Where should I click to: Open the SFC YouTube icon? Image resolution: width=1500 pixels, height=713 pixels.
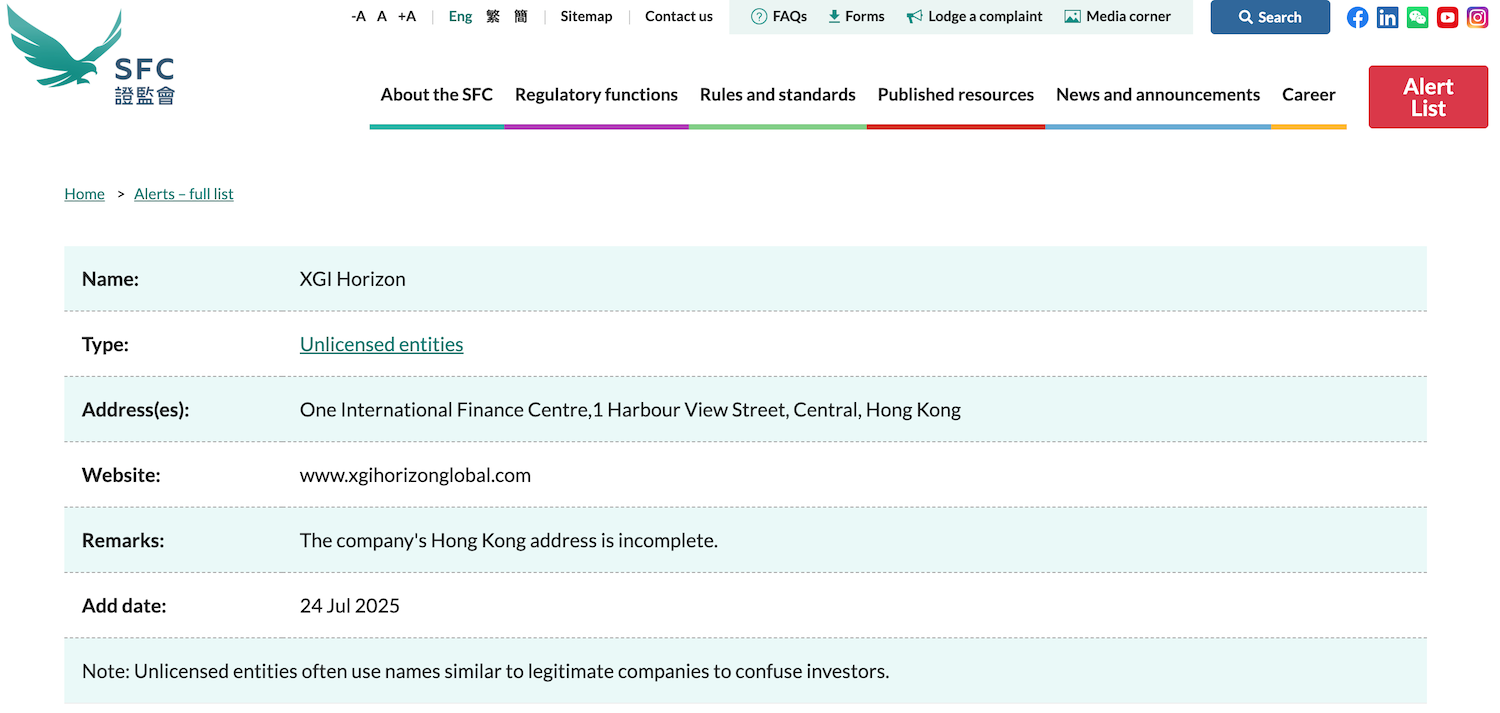1447,17
